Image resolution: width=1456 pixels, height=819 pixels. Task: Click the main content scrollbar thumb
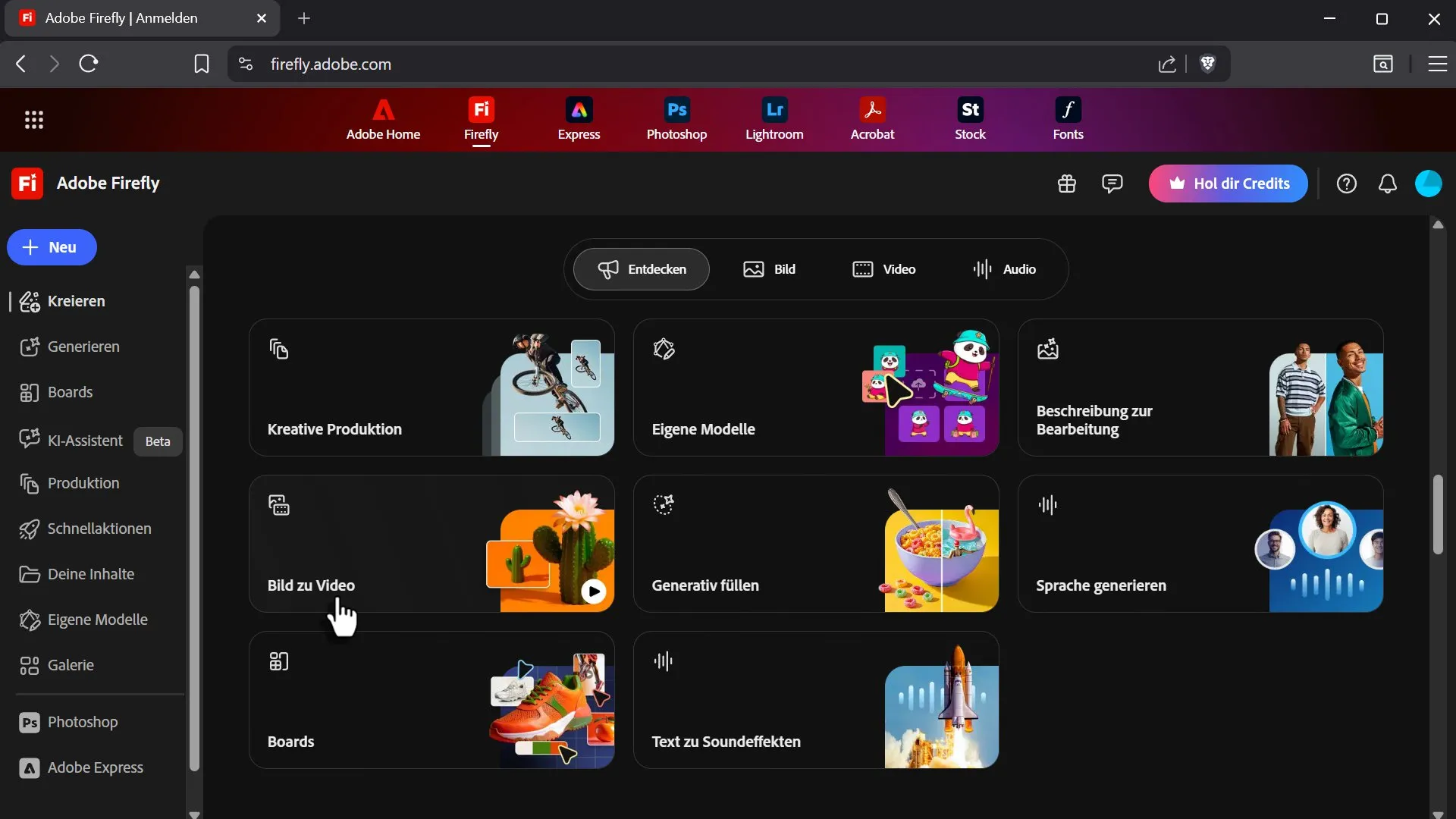1438,514
